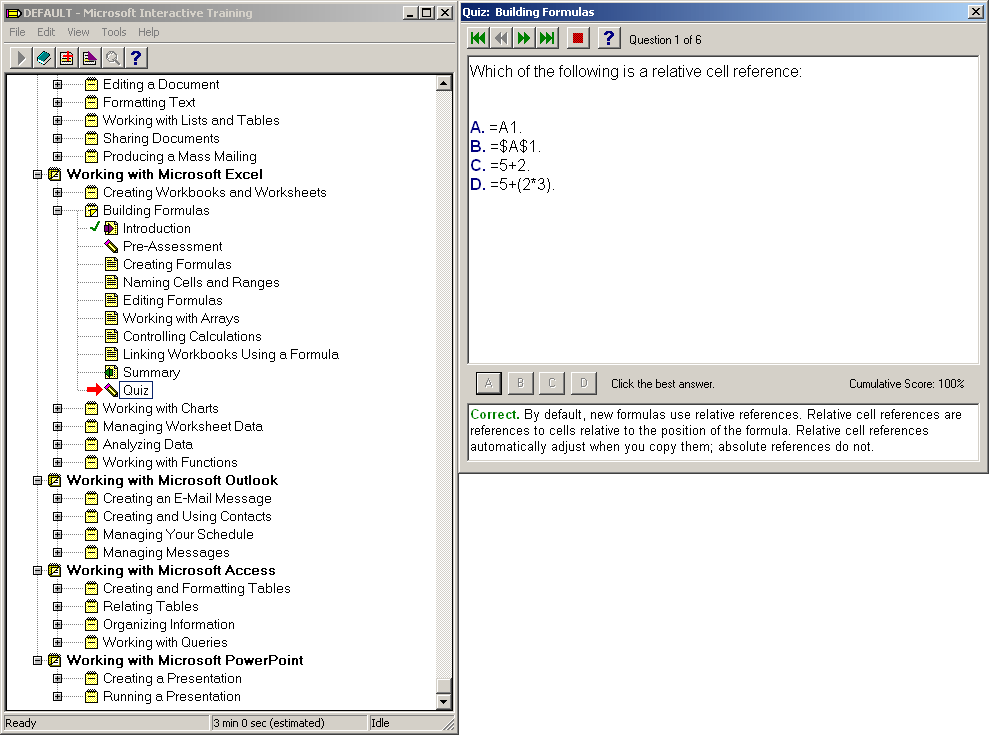989x735 pixels.
Task: Select answer option D. =5+(2*3)
Action: pyautogui.click(x=512, y=184)
